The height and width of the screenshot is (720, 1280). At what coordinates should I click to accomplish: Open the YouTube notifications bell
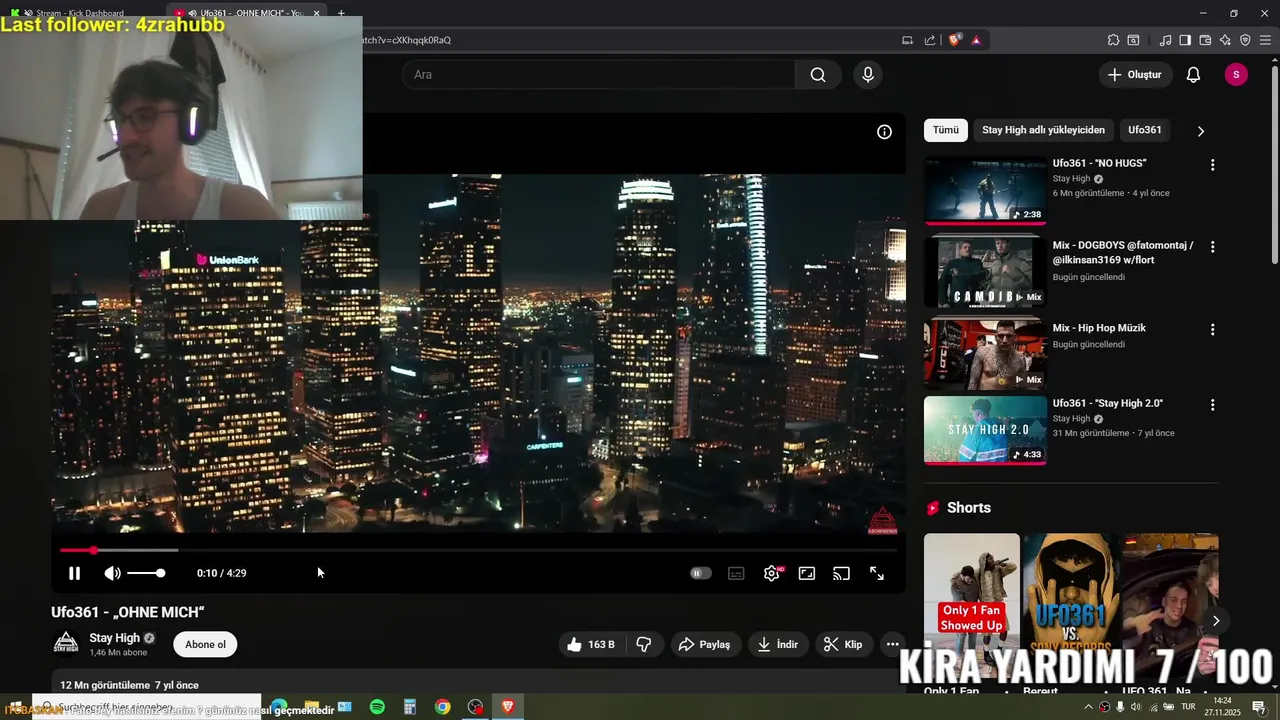tap(1193, 75)
